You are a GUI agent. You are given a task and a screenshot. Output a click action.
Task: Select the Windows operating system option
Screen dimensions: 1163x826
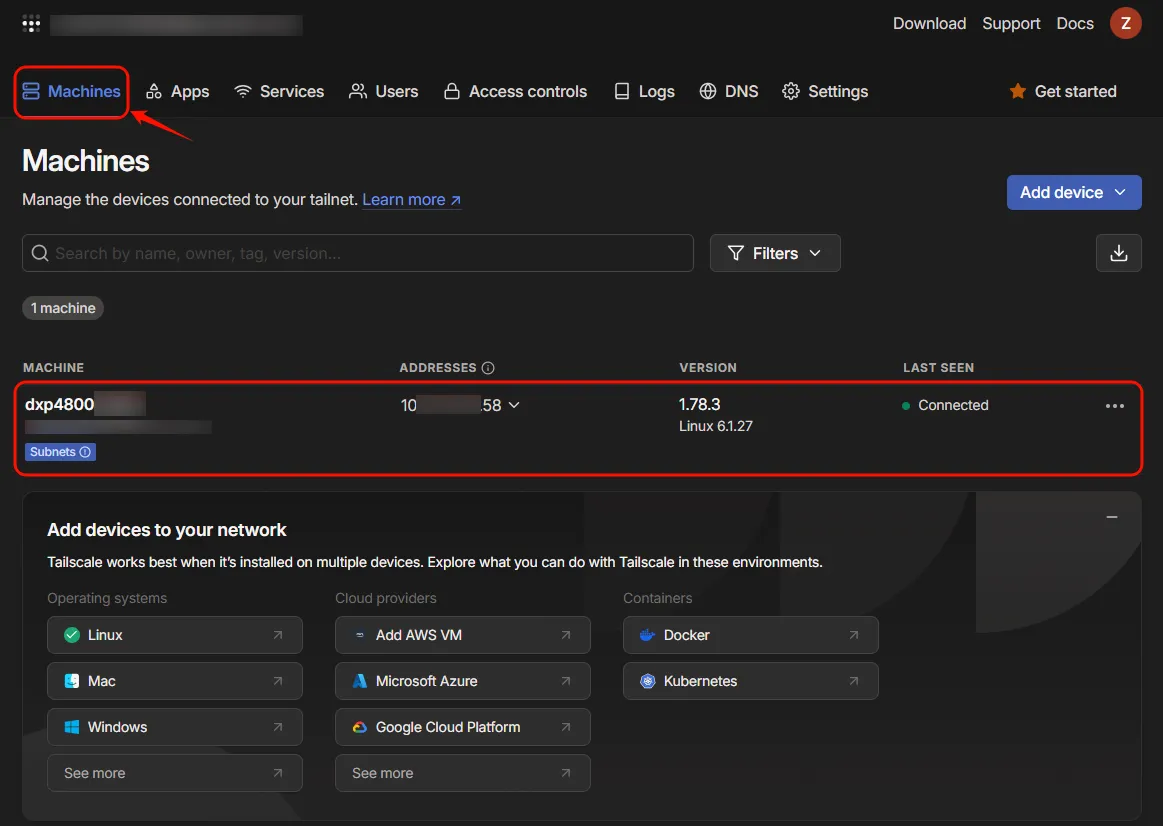point(174,727)
